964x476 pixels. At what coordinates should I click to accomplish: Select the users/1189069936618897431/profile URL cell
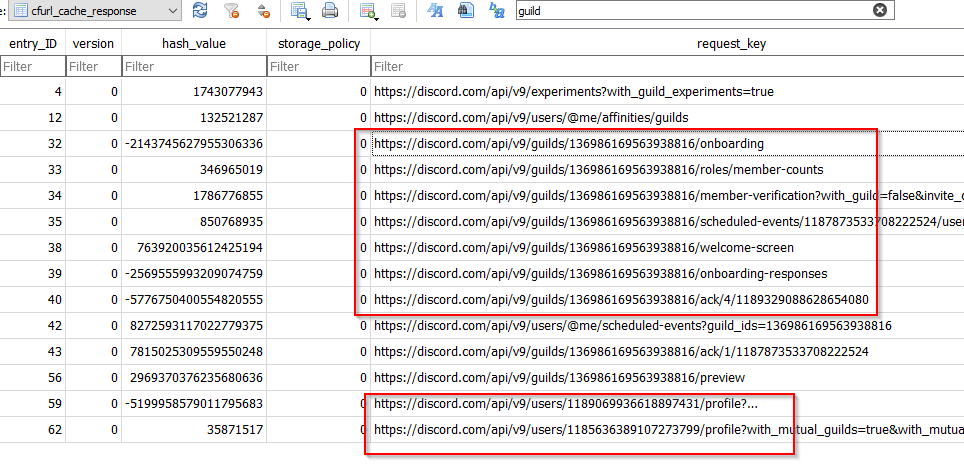point(668,404)
